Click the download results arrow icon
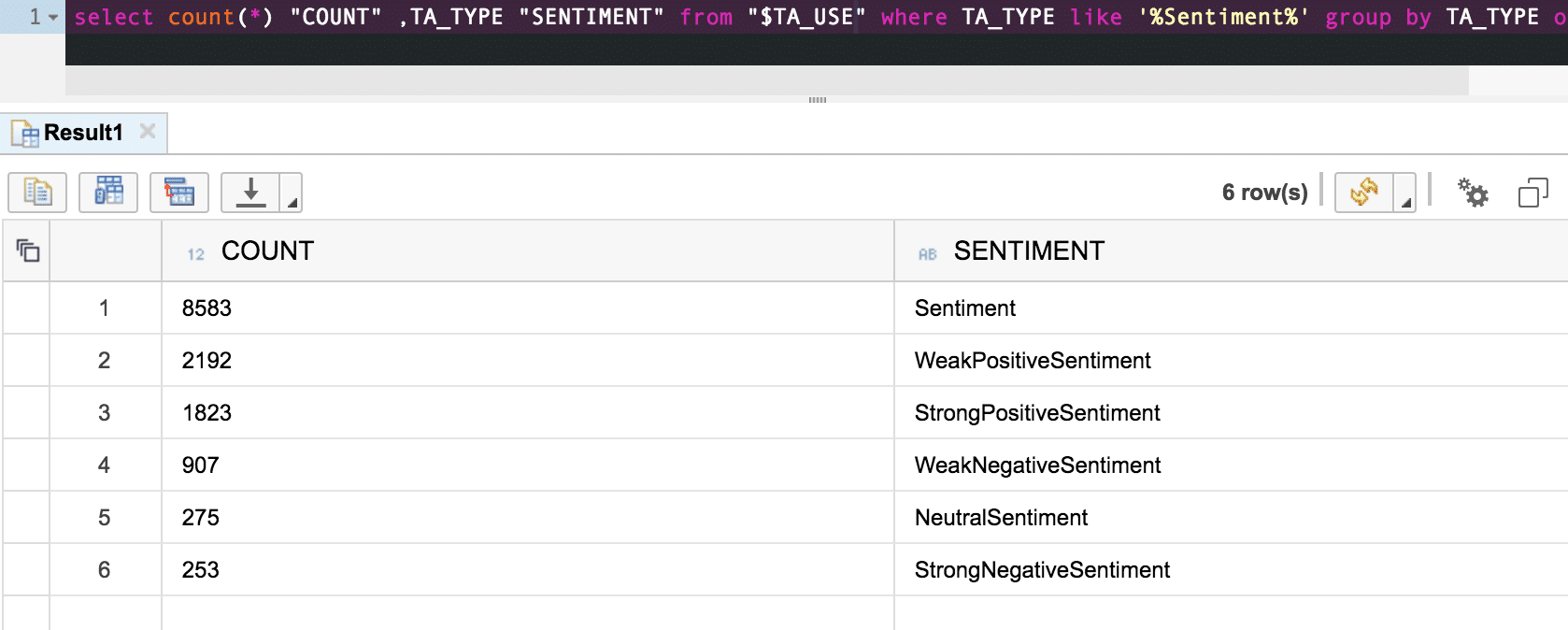 (x=250, y=193)
